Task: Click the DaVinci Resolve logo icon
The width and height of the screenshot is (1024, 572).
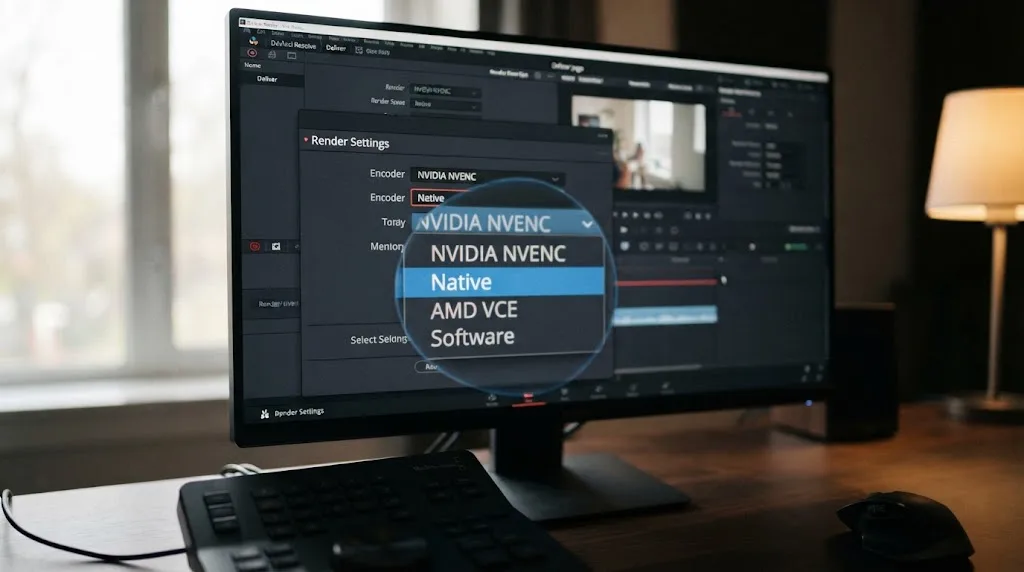Action: coord(253,41)
